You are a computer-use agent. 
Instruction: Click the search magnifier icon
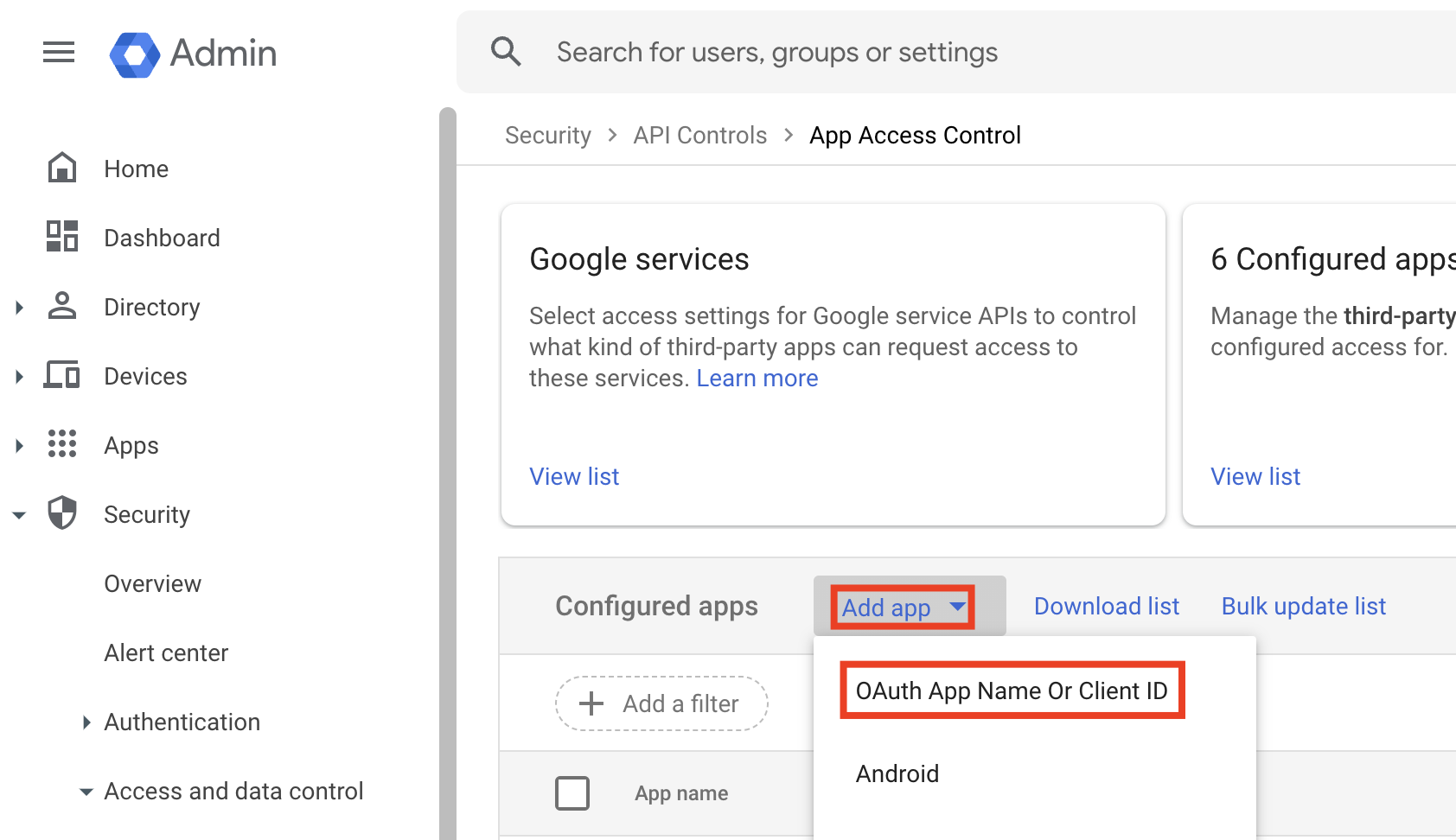(506, 52)
